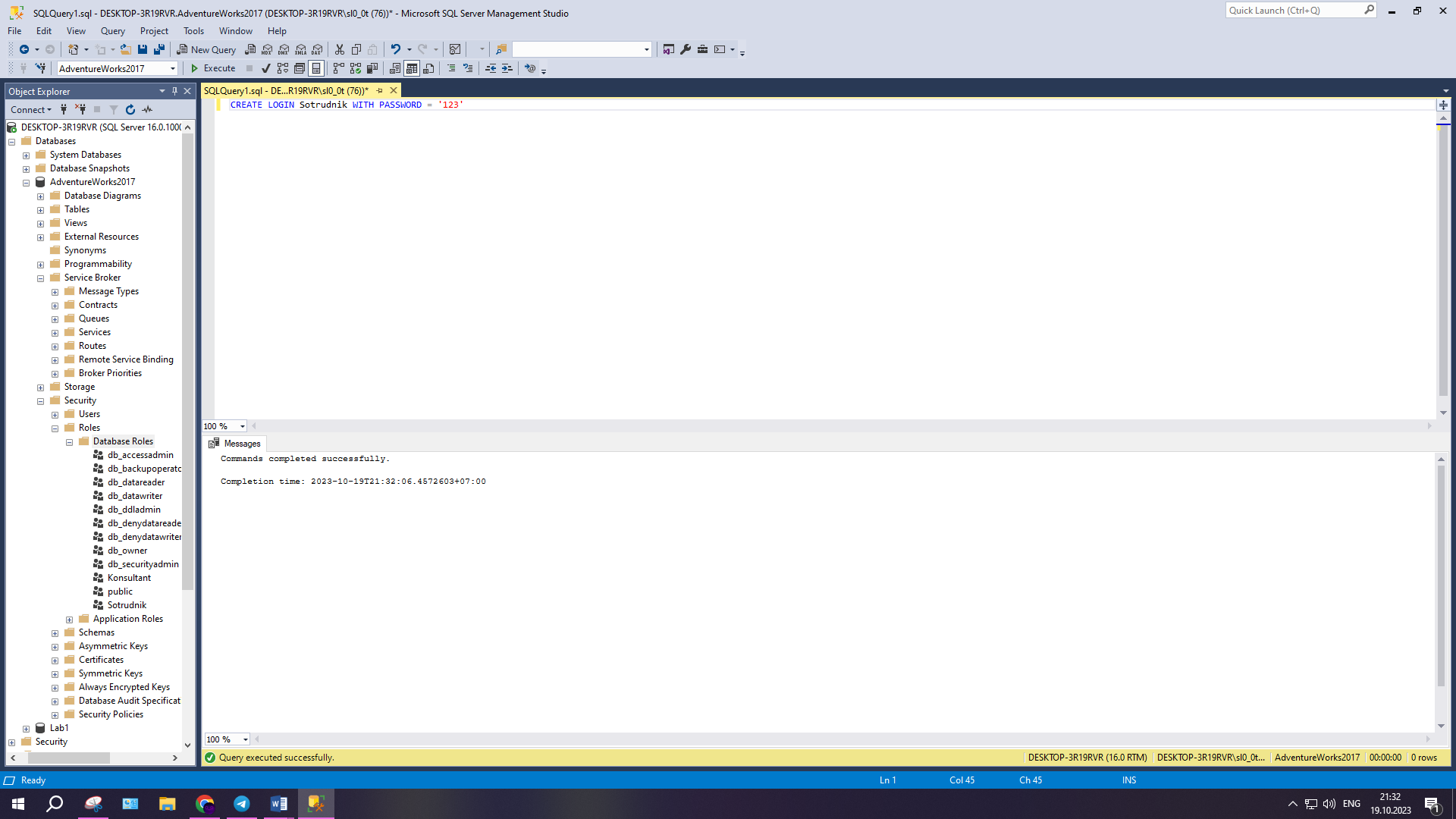
Task: Select the db_owner role
Action: click(127, 551)
